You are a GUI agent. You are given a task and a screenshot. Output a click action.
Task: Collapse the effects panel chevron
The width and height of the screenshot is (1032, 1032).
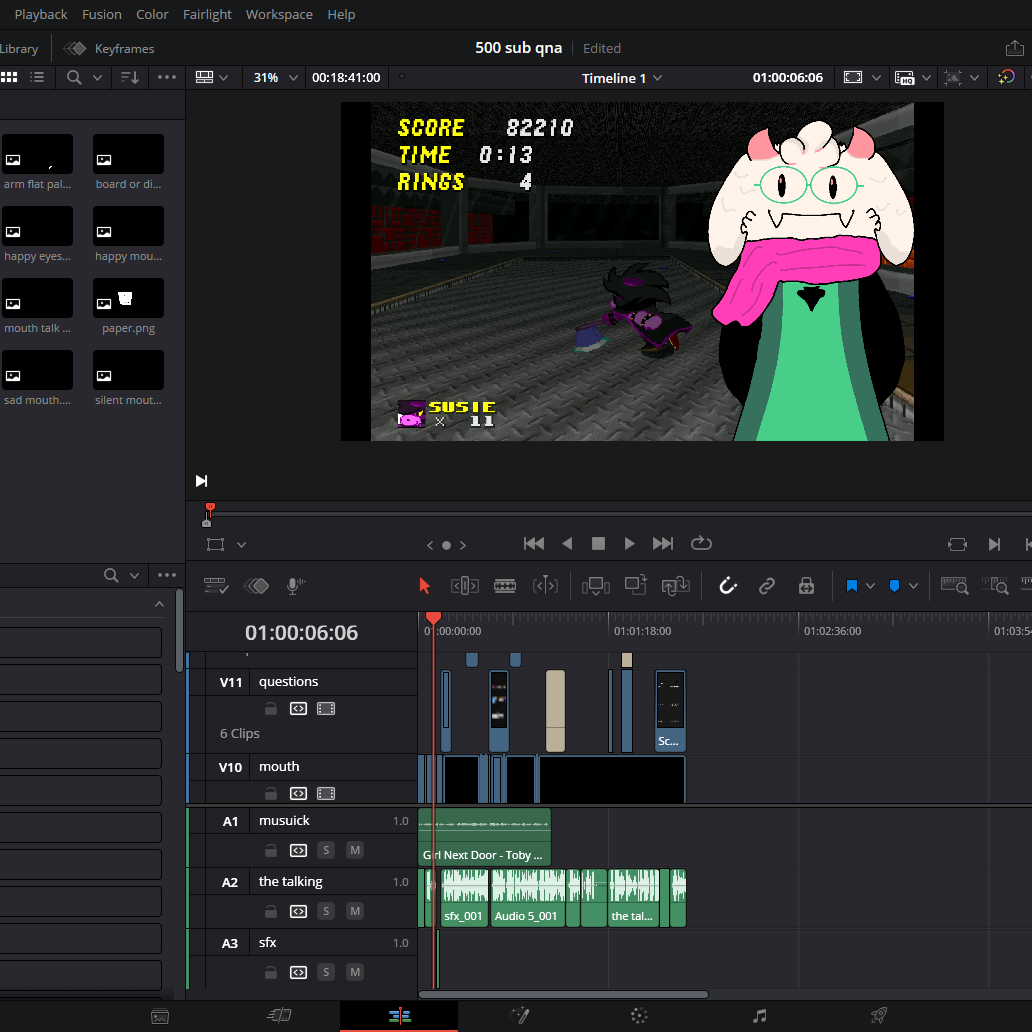pyautogui.click(x=159, y=604)
